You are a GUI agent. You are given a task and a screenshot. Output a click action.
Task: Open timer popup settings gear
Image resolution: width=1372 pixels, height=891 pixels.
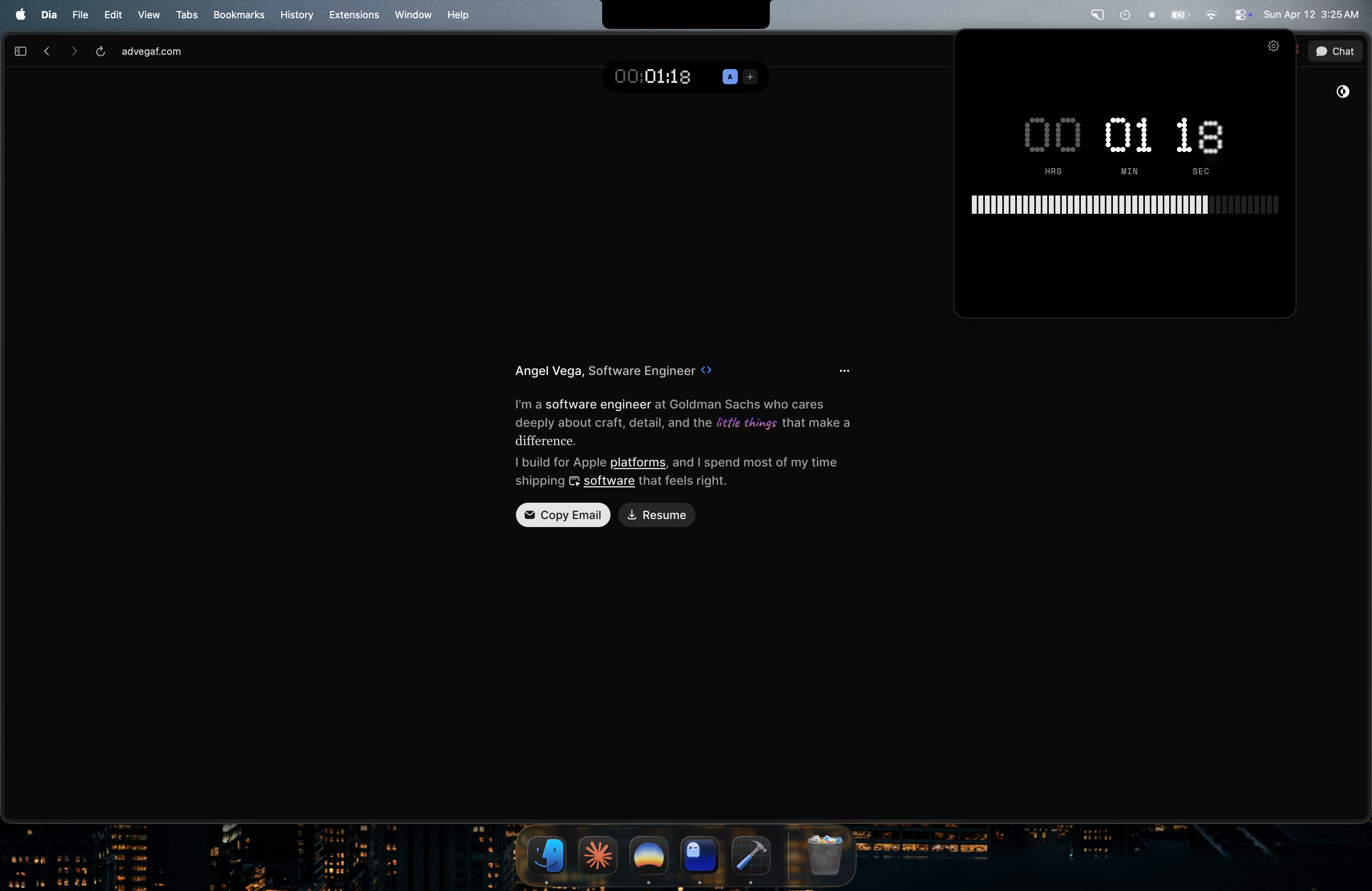(x=1273, y=46)
